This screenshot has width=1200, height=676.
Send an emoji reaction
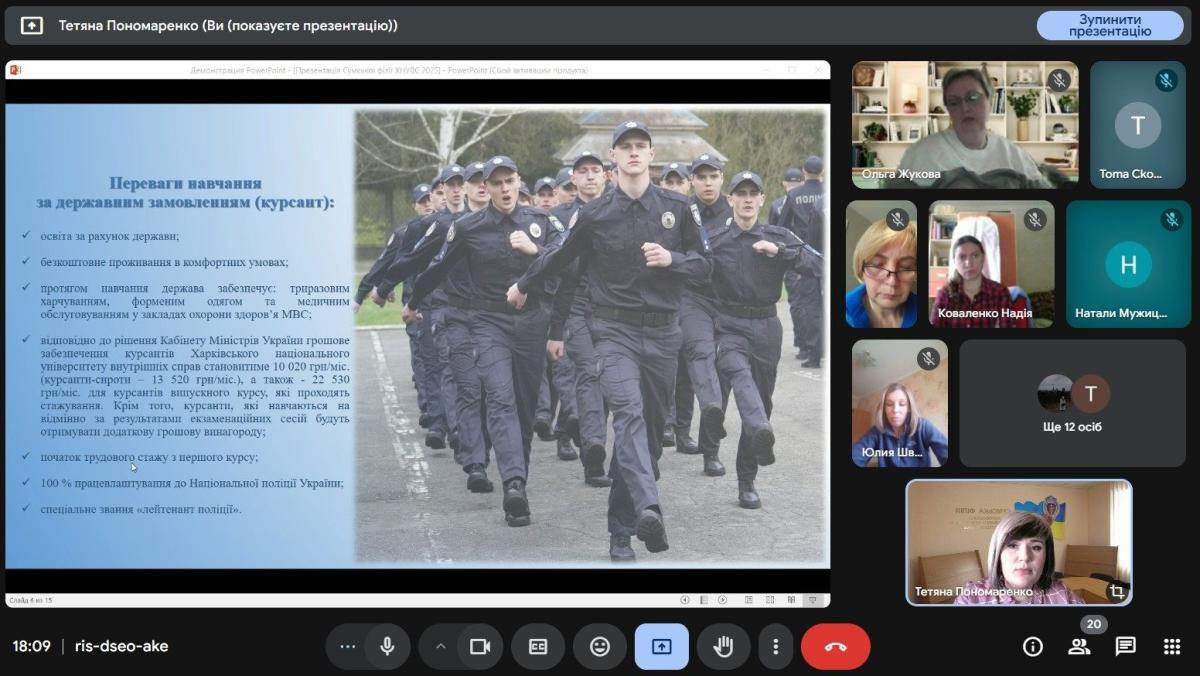(600, 646)
